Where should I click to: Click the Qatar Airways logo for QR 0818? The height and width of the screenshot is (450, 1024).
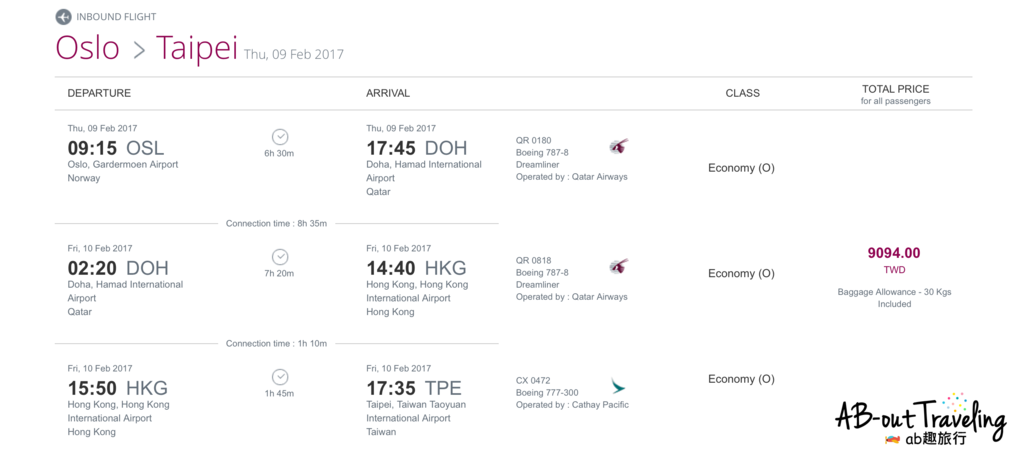pyautogui.click(x=618, y=267)
